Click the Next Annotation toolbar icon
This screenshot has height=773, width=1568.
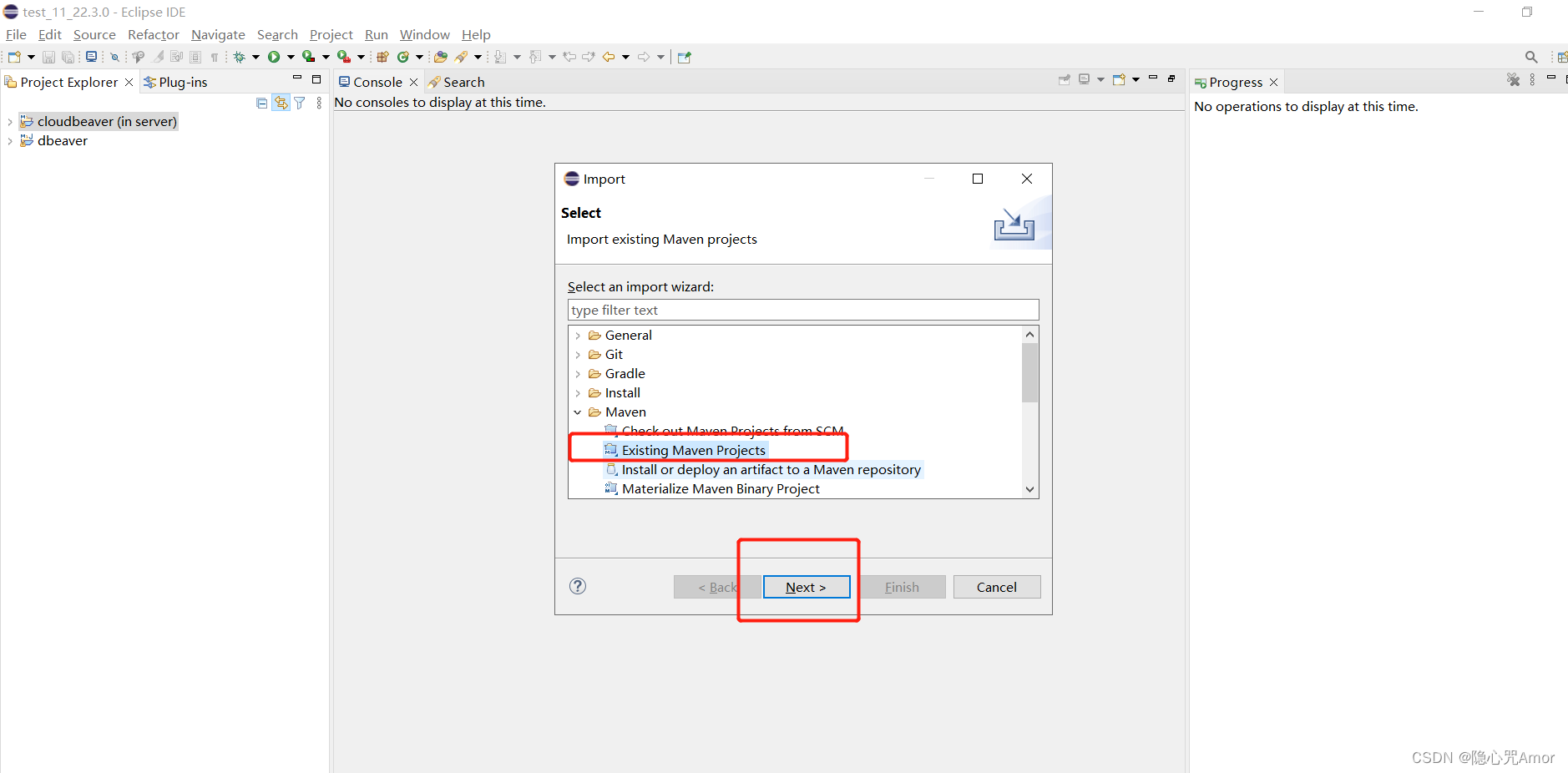[500, 57]
